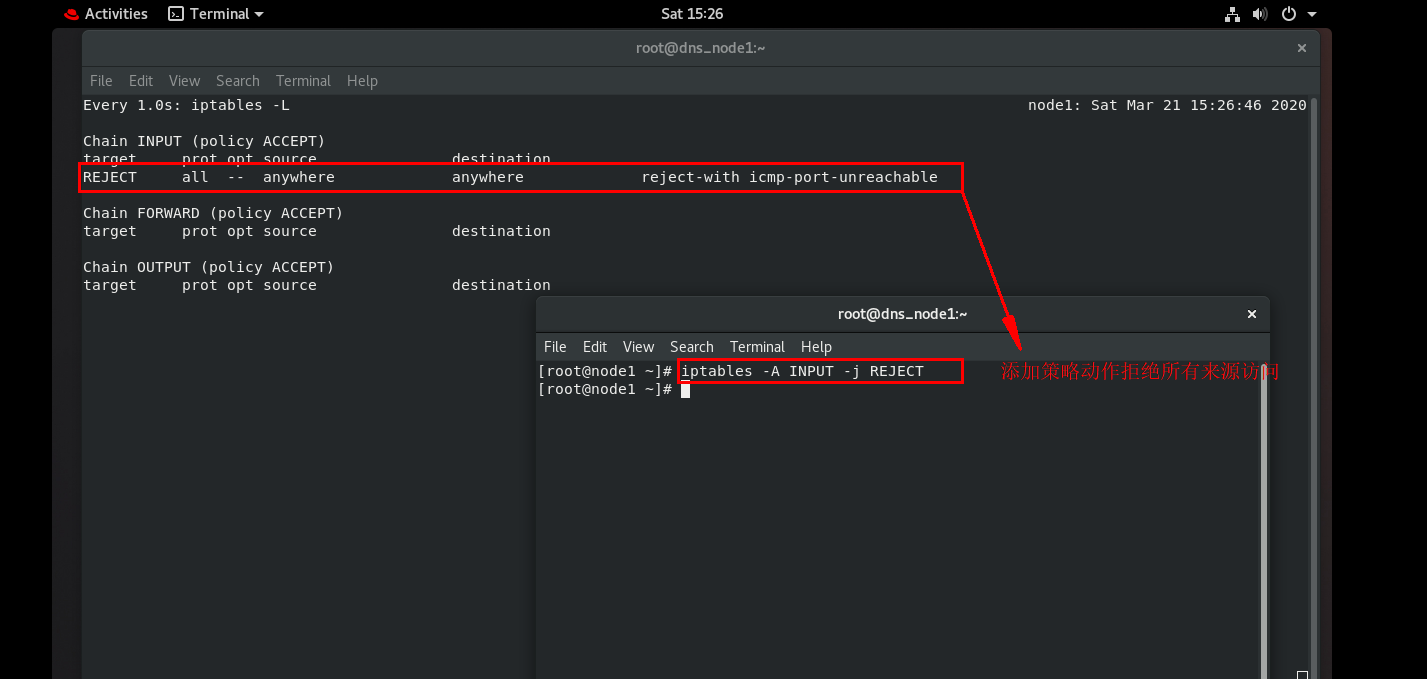This screenshot has width=1427, height=679.
Task: Click 'Chain INPUT (policy ACCEPT)' line
Action: (204, 141)
